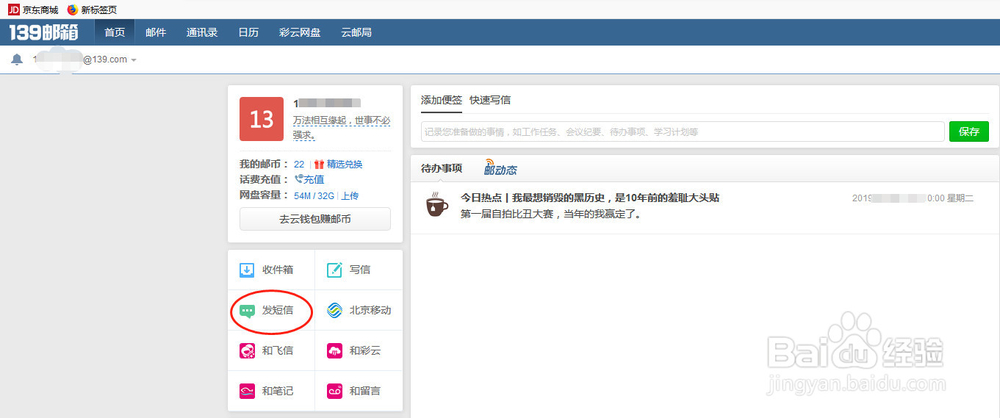1000x418 pixels.
Task: Click the phone icon beside 充值
Action: (x=298, y=179)
